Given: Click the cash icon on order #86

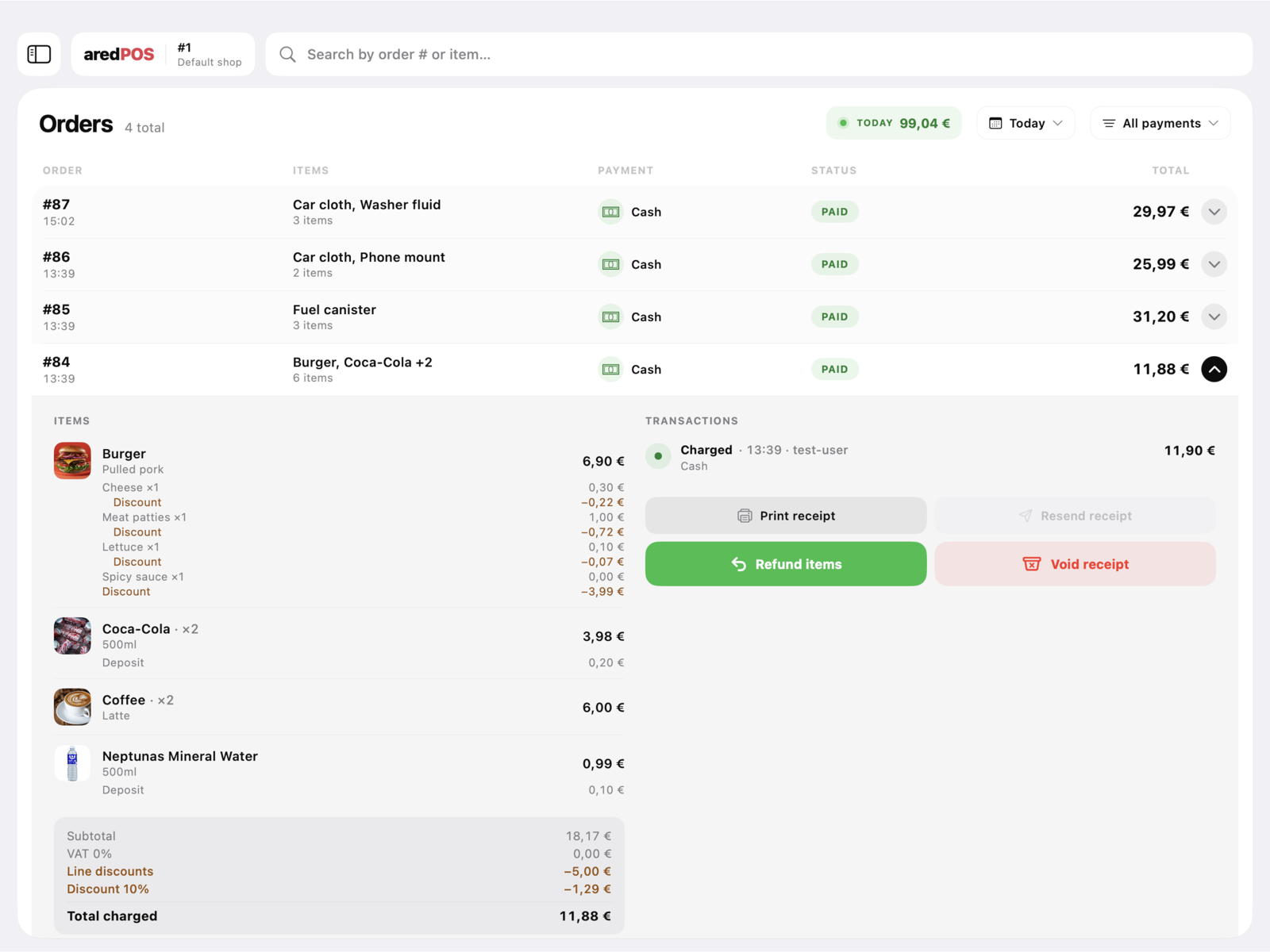Looking at the screenshot, I should point(610,264).
